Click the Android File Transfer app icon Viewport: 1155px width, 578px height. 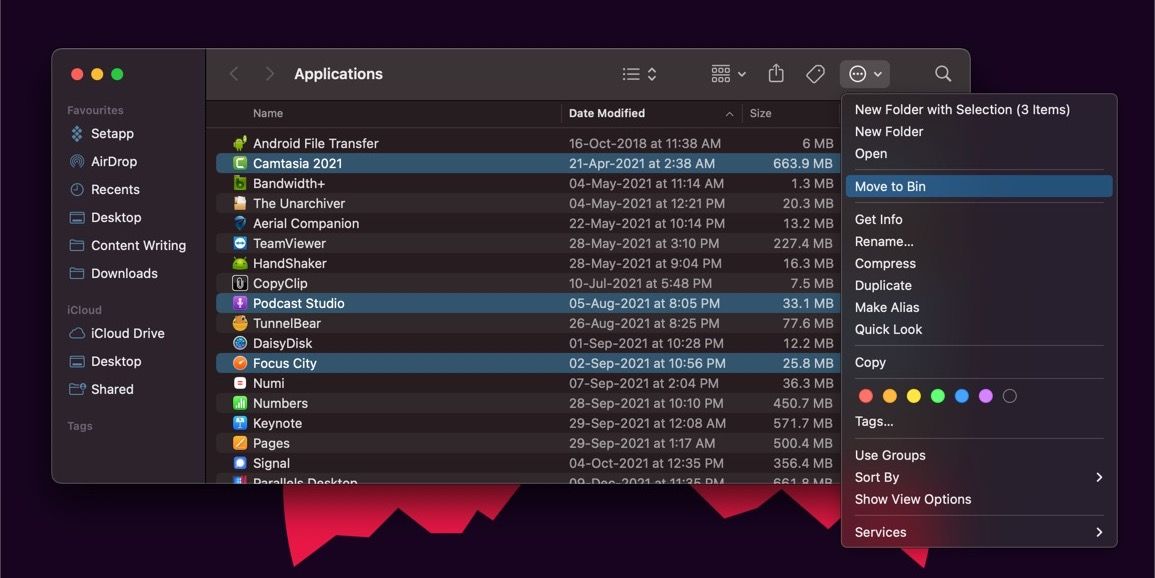pyautogui.click(x=239, y=144)
